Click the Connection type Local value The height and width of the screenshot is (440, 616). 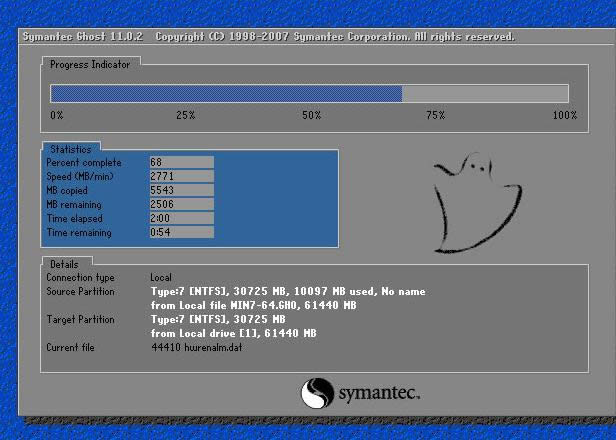[x=161, y=277]
